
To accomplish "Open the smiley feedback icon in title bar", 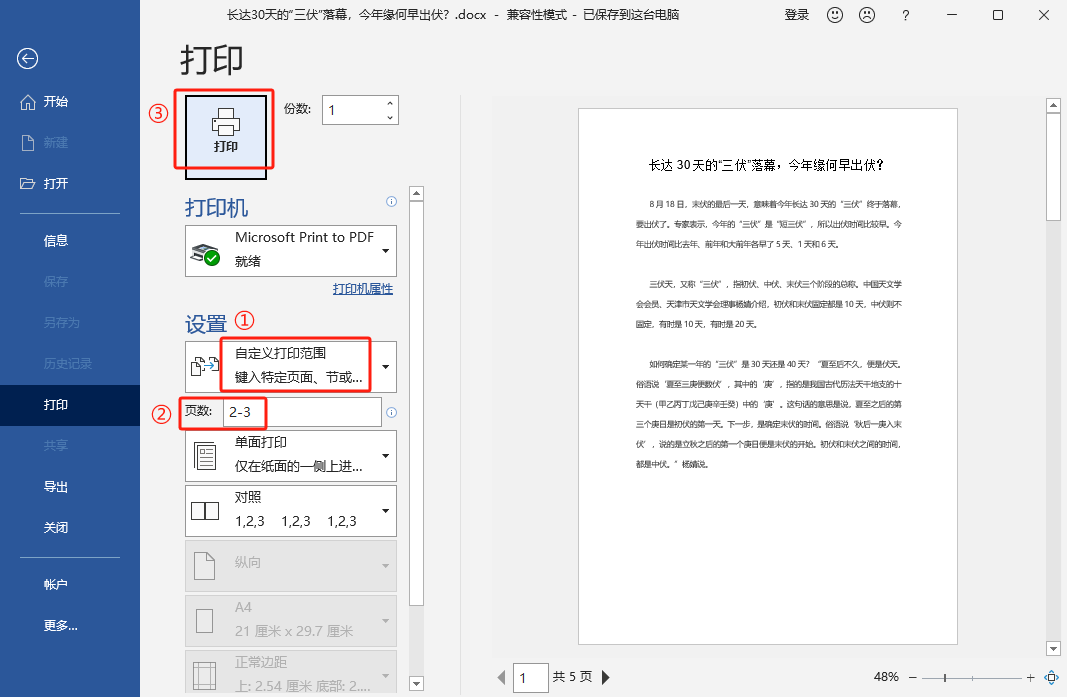I will pos(834,15).
